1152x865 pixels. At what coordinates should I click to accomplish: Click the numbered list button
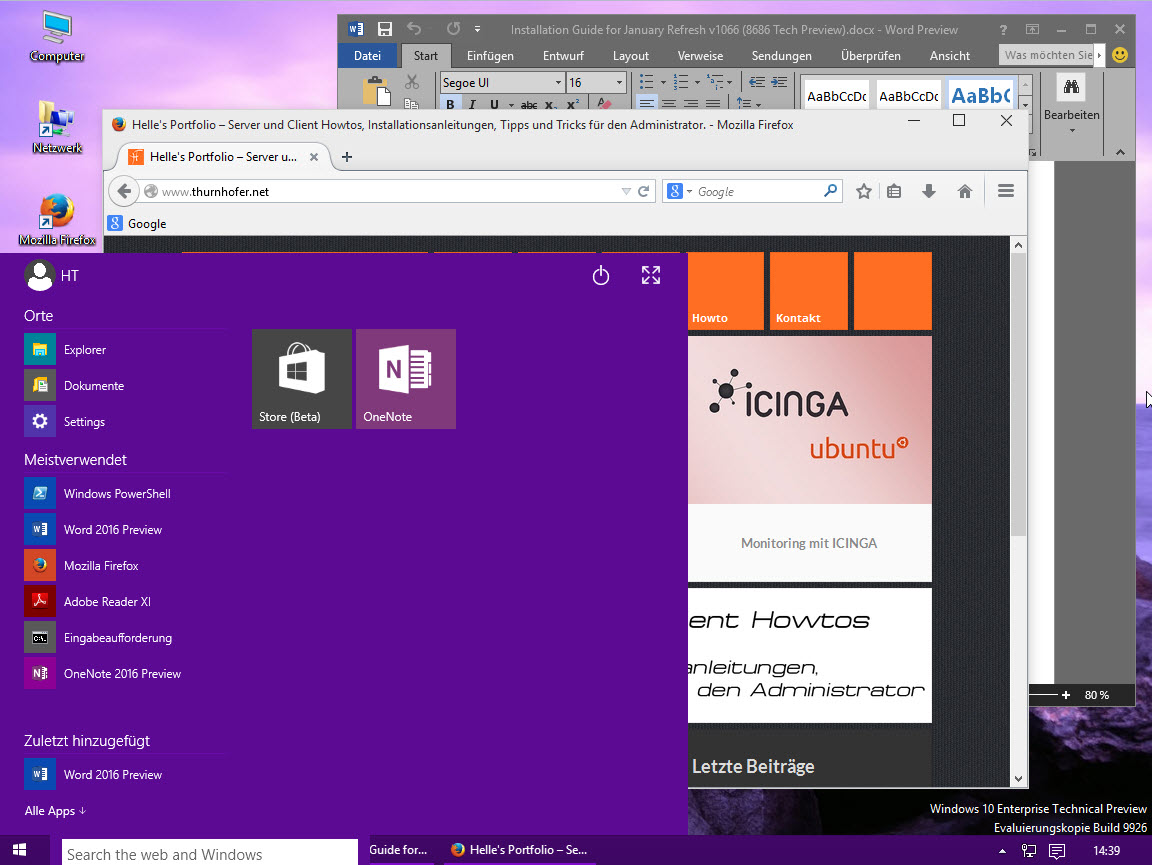coord(681,82)
